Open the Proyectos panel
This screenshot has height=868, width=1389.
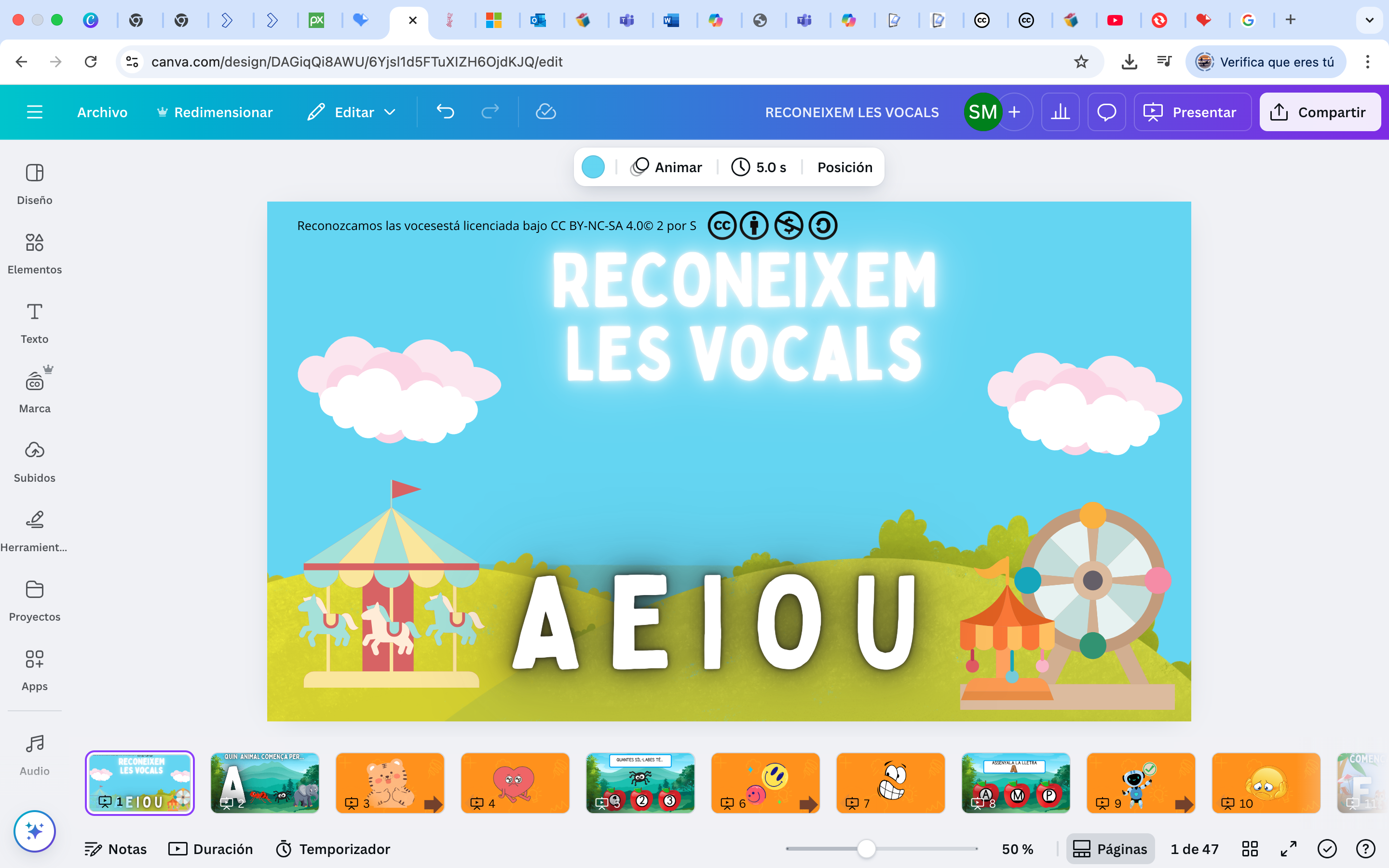point(34,600)
